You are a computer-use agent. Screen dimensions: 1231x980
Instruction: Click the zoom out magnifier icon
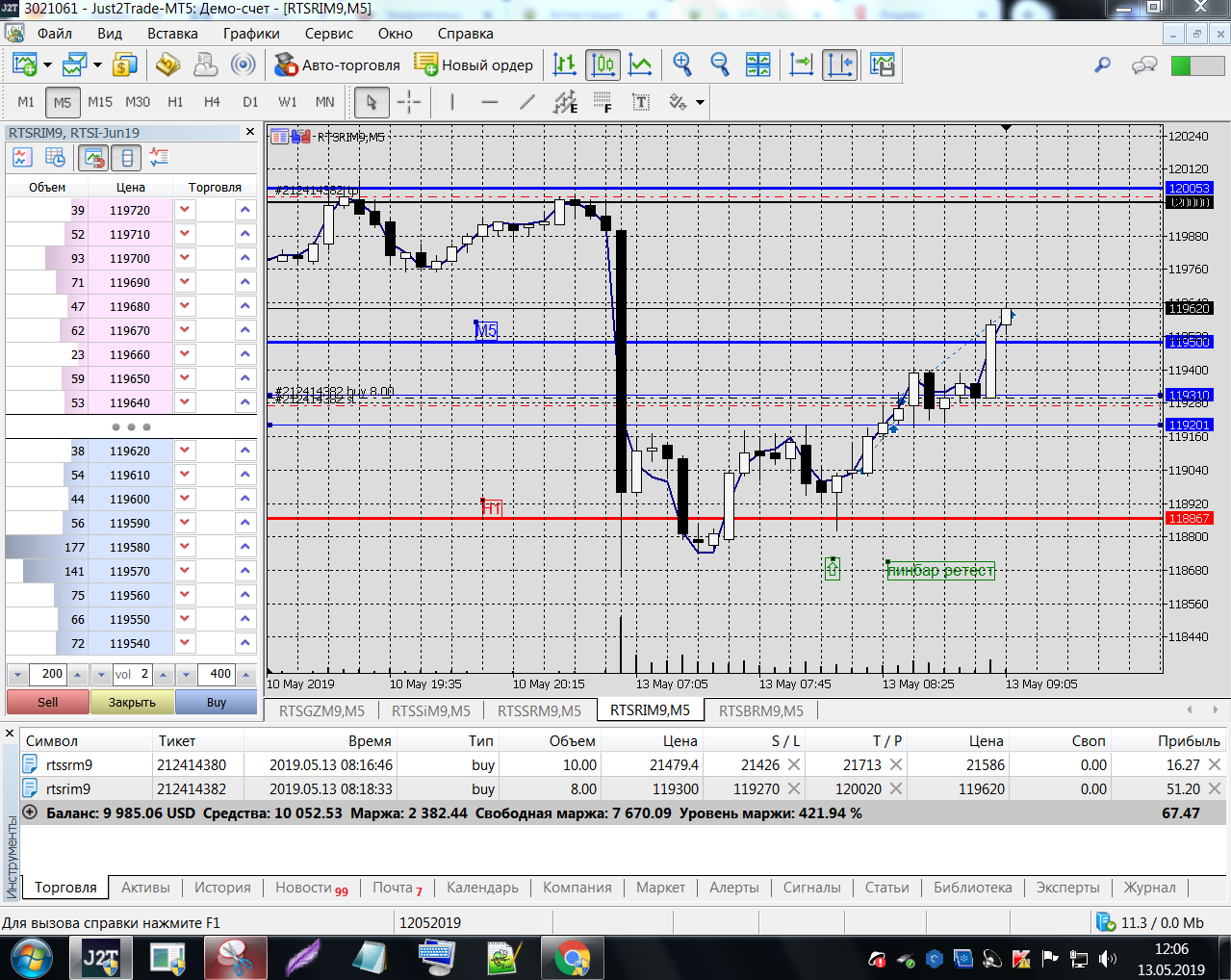(x=720, y=64)
